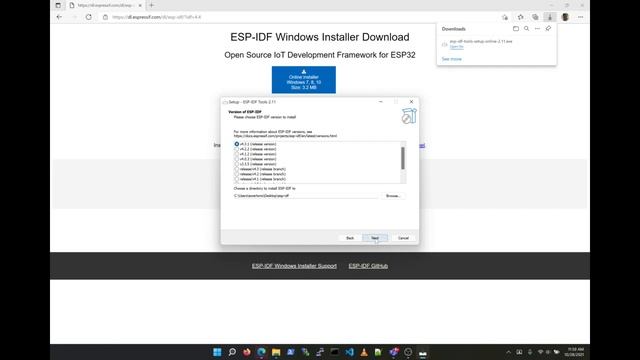
Task: Select release/v4.3 release branch radio
Action: coord(237,169)
